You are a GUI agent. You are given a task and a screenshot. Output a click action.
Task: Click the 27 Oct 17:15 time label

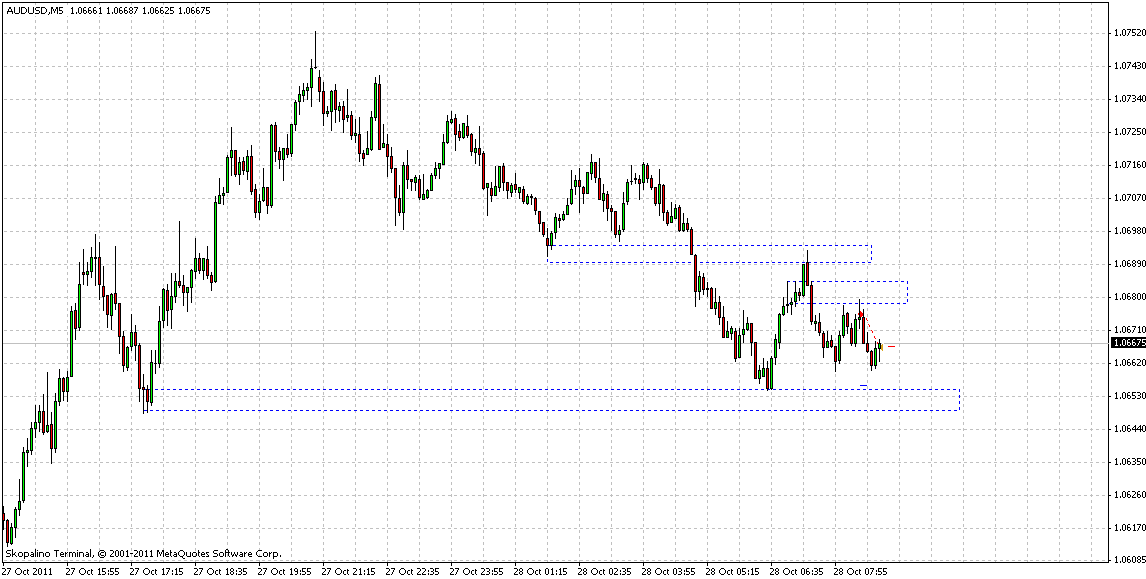click(x=154, y=570)
